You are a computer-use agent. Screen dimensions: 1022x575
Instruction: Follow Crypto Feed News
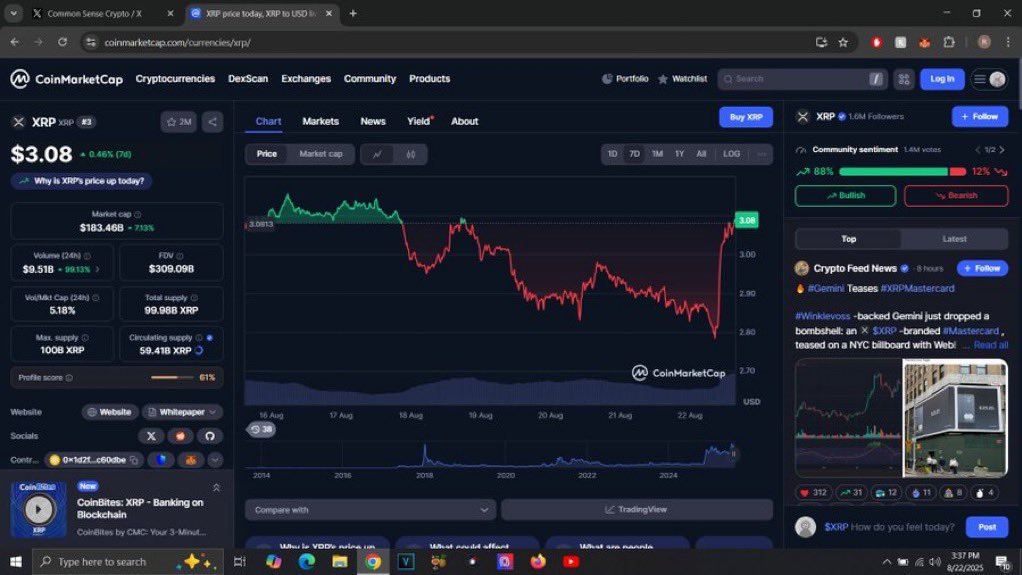(982, 269)
